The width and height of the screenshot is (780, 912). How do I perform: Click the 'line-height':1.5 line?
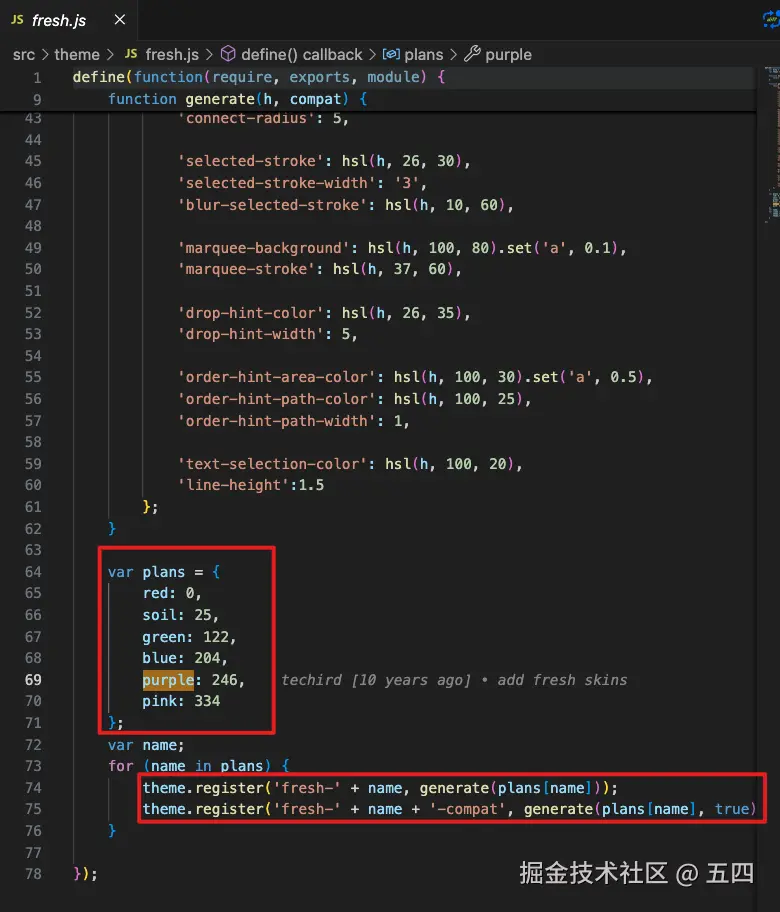click(251, 485)
